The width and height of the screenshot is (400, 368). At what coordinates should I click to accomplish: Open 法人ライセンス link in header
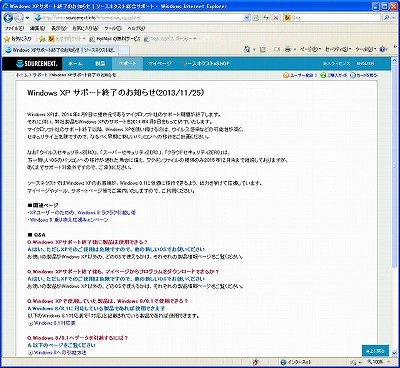(x=336, y=63)
